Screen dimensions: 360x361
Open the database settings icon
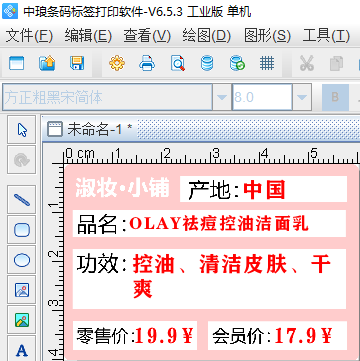click(x=207, y=63)
